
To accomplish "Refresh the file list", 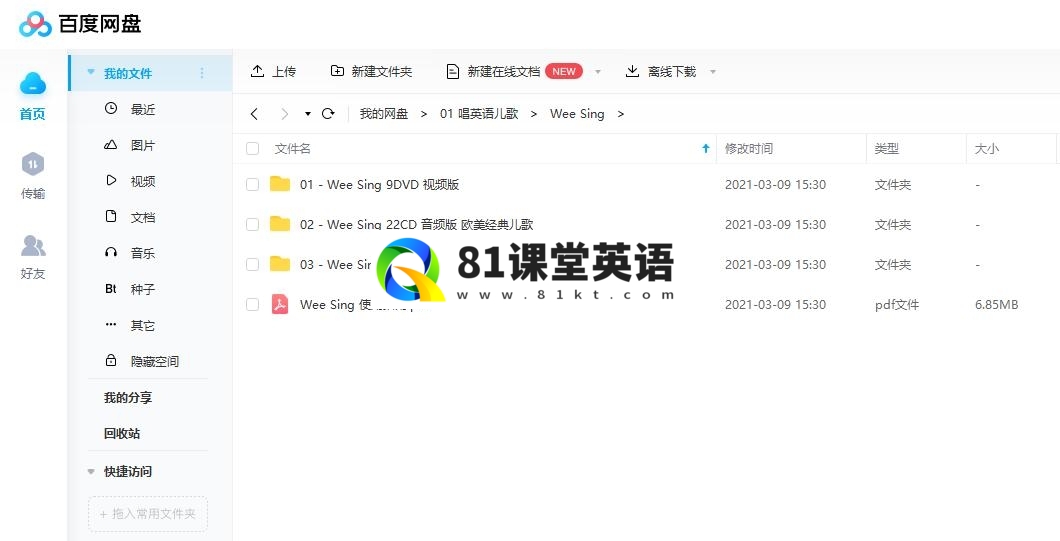I will (328, 114).
